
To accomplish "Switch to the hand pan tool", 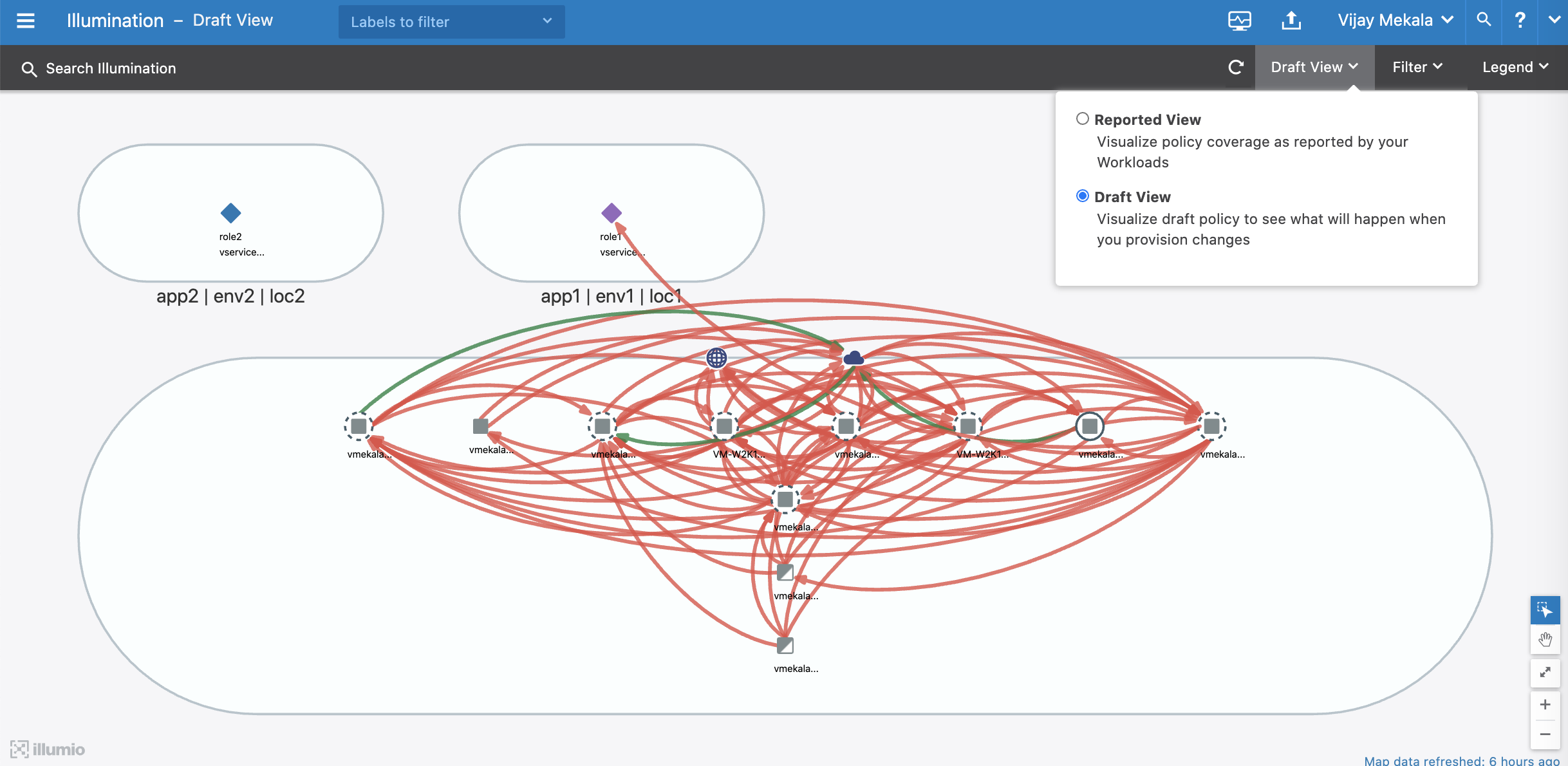I will (x=1544, y=640).
